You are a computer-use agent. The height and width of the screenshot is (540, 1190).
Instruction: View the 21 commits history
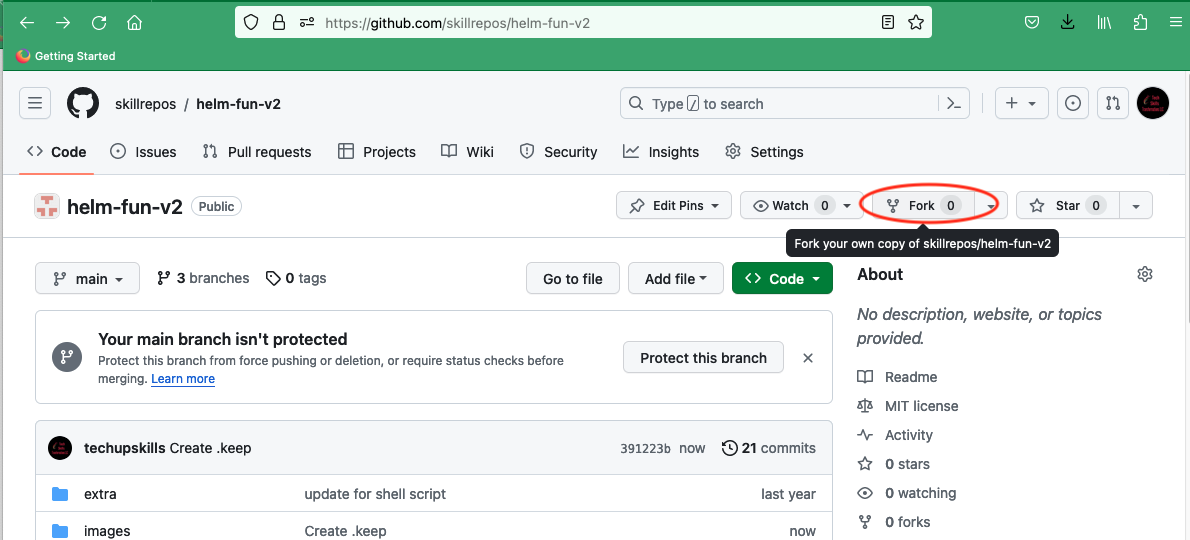point(769,448)
